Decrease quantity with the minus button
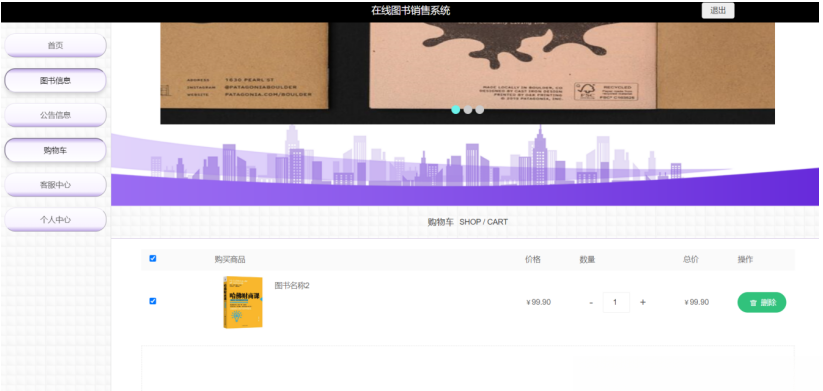823x391 pixels. click(x=591, y=303)
